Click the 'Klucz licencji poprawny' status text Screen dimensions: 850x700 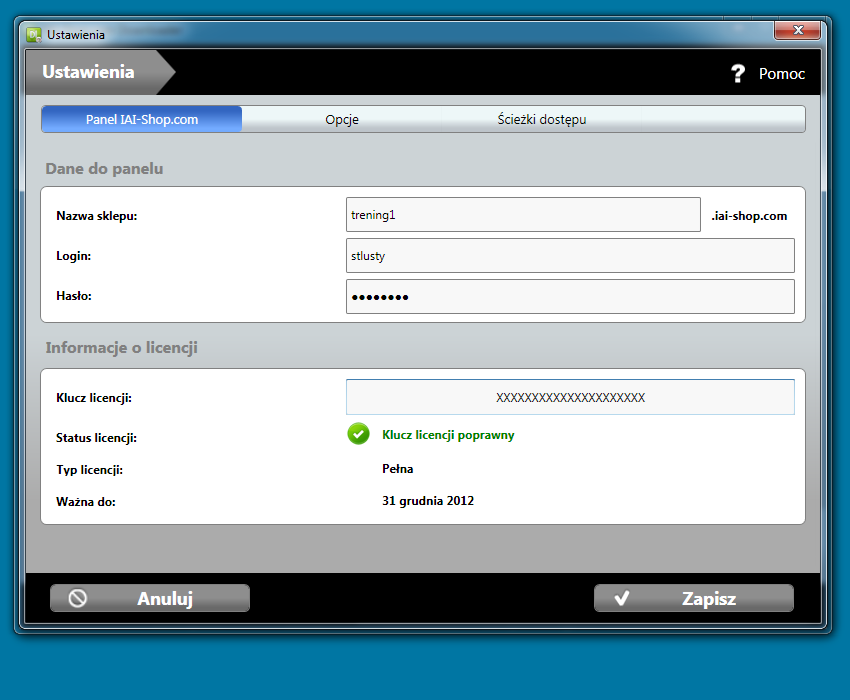coord(448,435)
